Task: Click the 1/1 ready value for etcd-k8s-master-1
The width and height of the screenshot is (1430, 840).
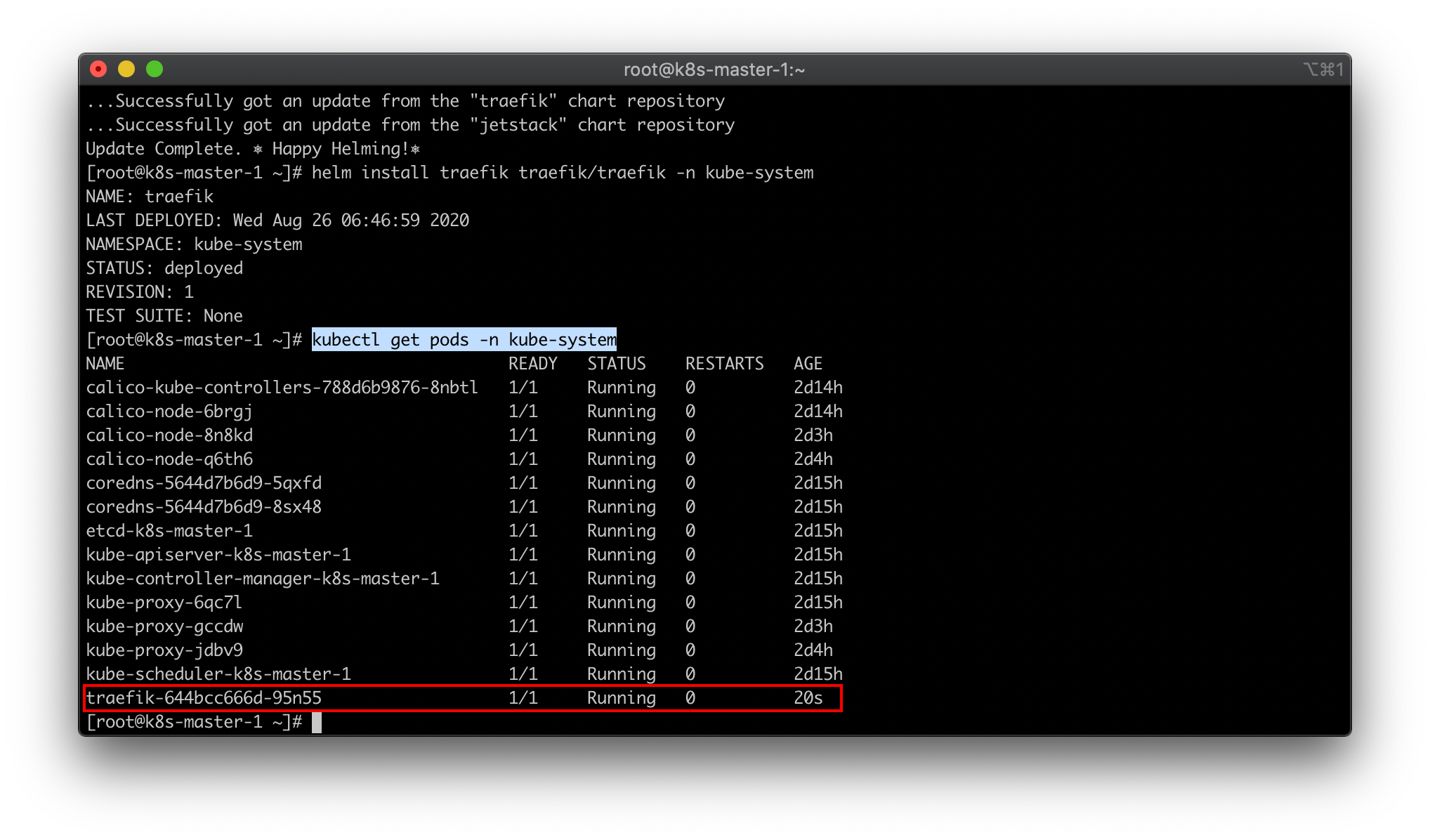Action: click(523, 531)
